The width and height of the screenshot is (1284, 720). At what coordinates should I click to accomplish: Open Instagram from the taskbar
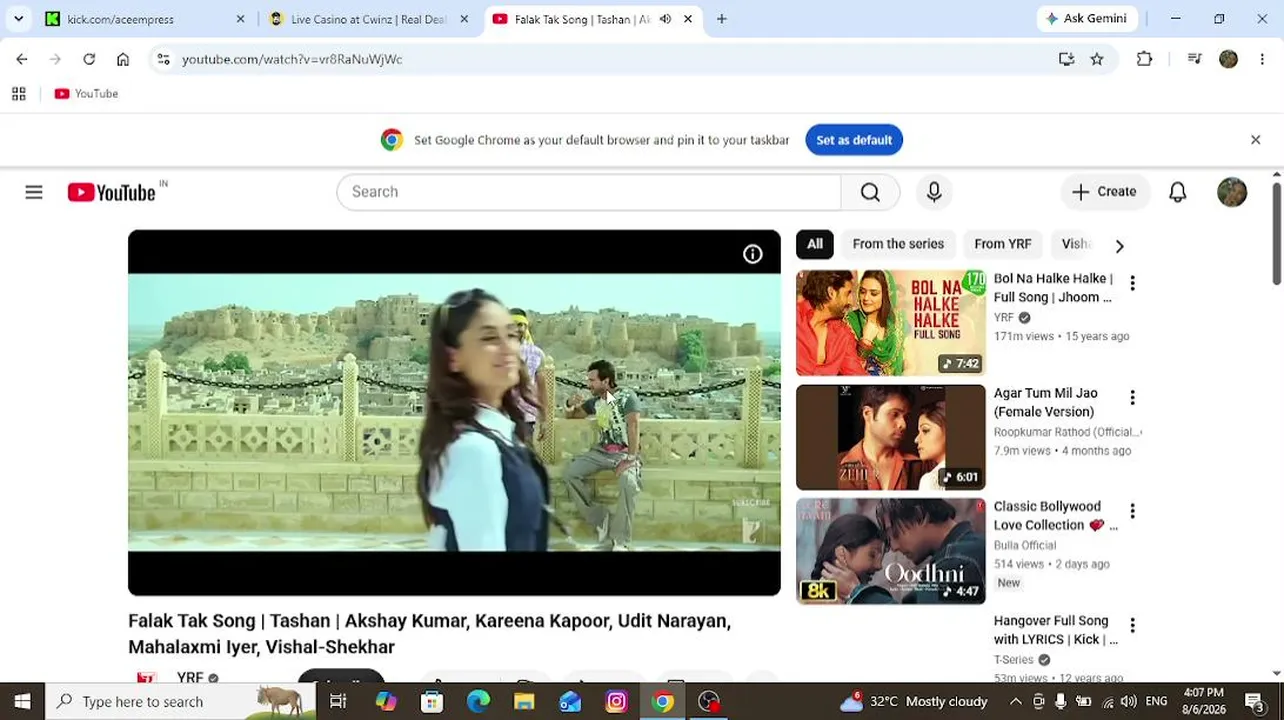pyautogui.click(x=616, y=702)
